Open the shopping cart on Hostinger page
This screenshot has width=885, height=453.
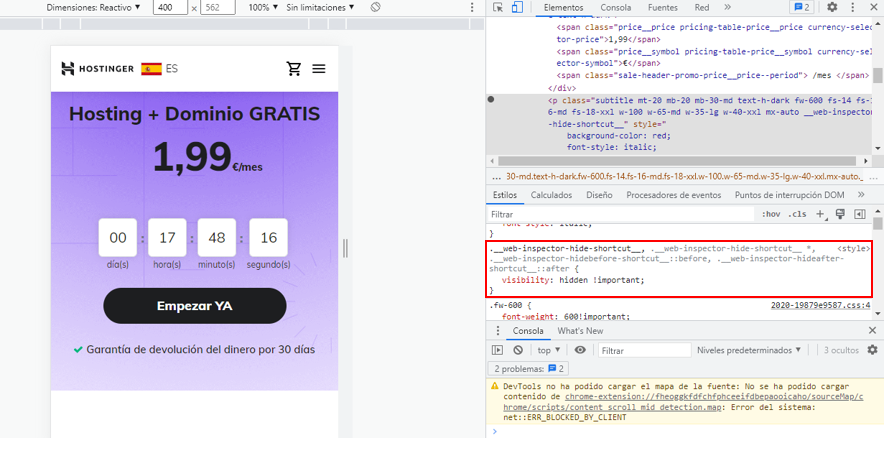294,69
